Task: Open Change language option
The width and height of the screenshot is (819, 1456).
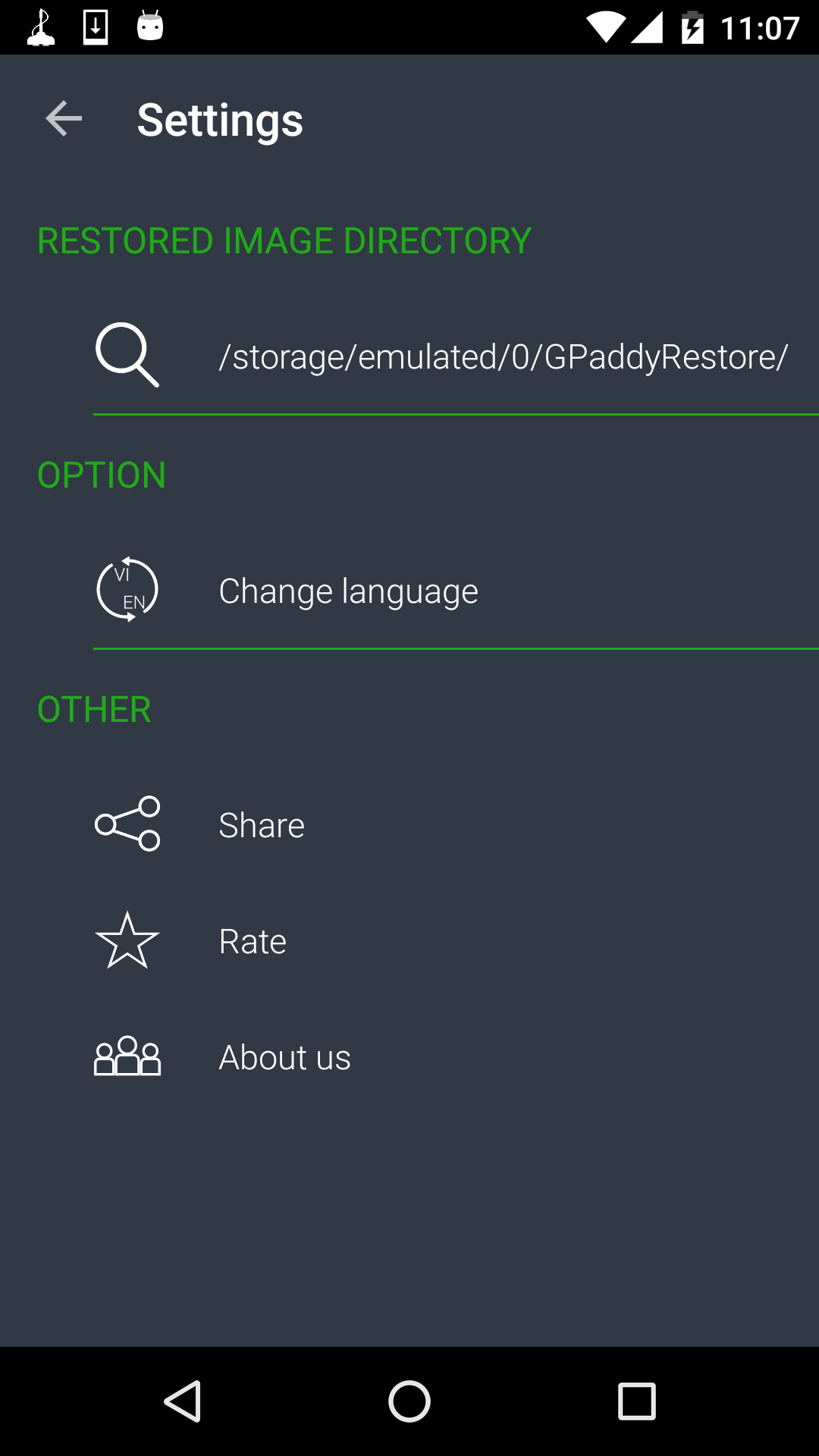Action: tap(348, 591)
